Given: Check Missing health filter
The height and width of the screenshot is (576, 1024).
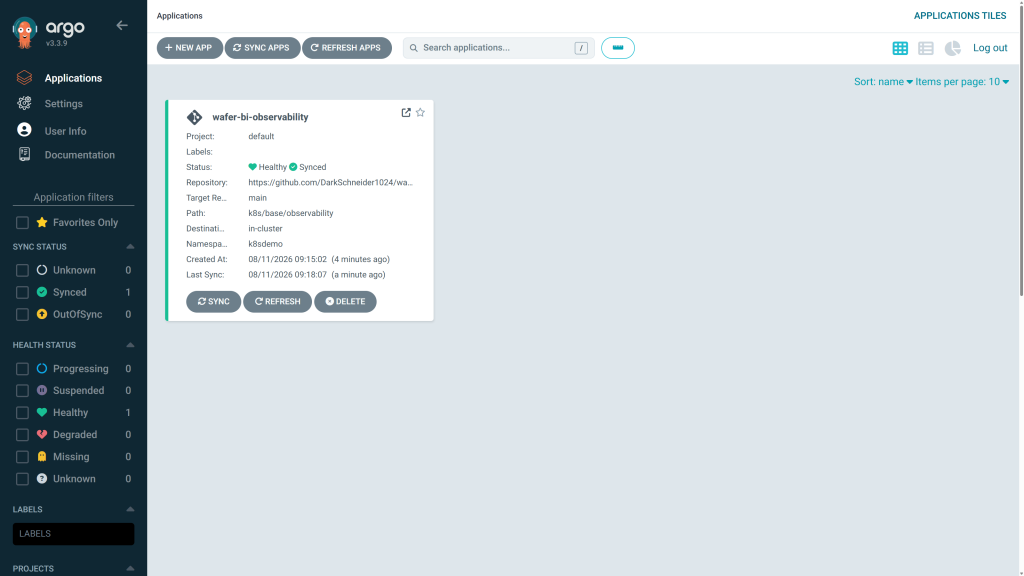Looking at the screenshot, I should [x=22, y=457].
